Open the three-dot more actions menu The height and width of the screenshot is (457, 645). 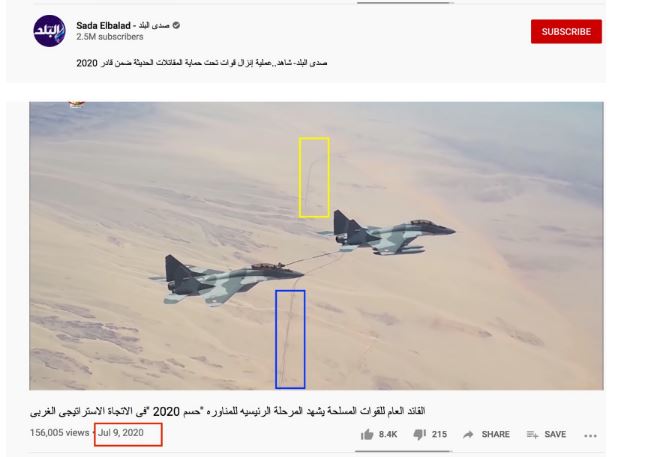[x=590, y=436]
